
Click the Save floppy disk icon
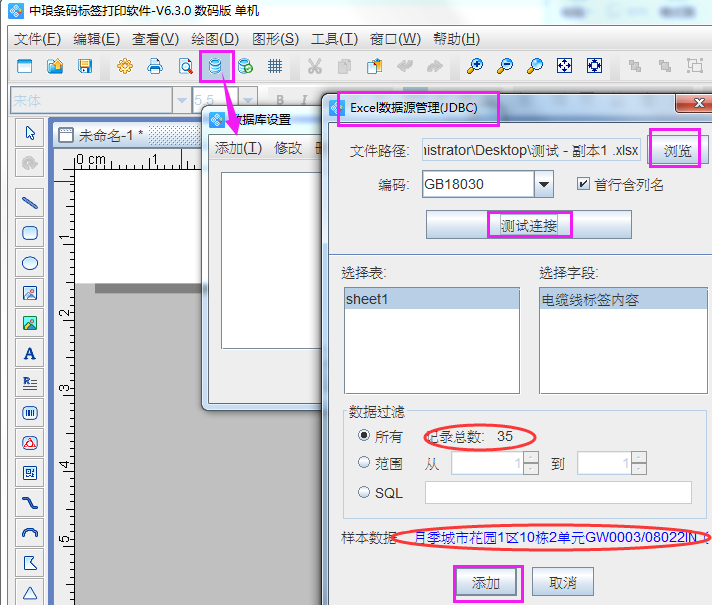[85, 66]
